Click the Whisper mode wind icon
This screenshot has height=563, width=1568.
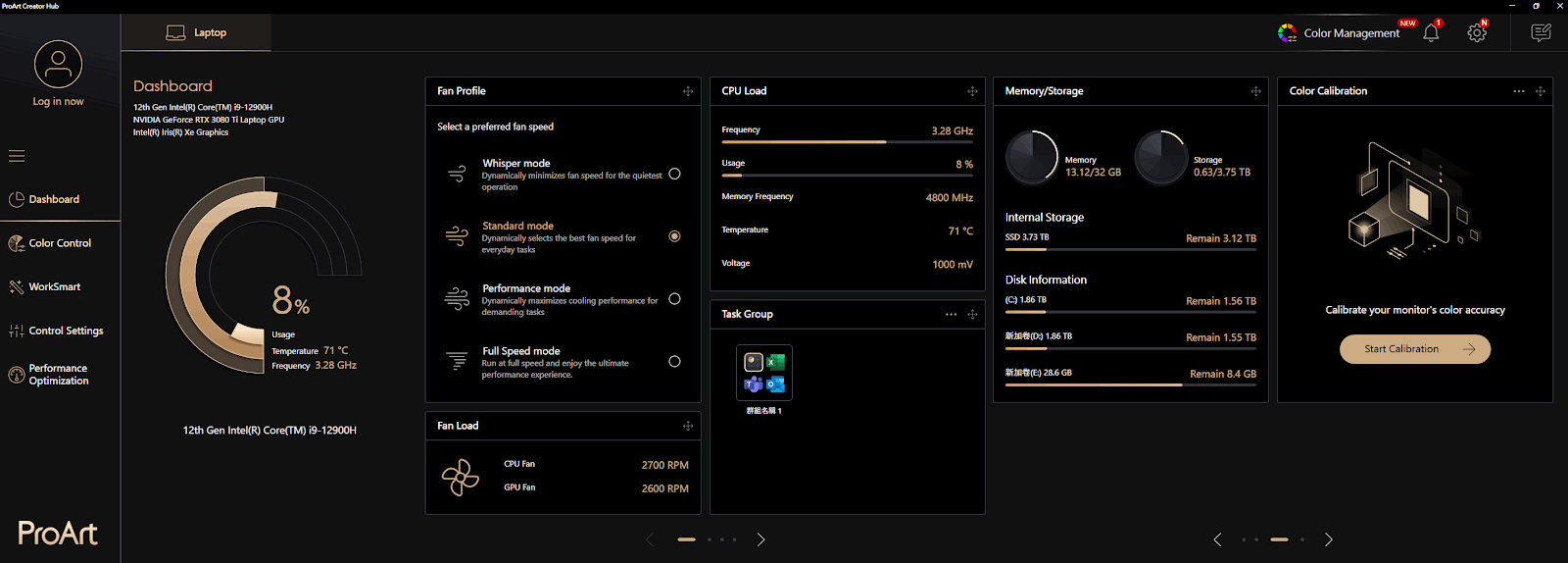(457, 174)
